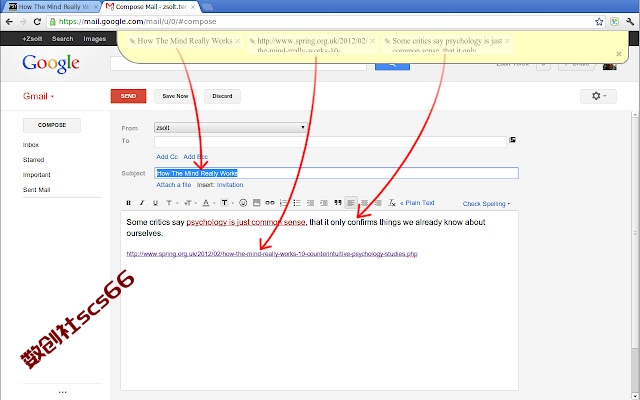640x400 pixels.
Task: Open the Gmail dropdown label
Action: [38, 96]
